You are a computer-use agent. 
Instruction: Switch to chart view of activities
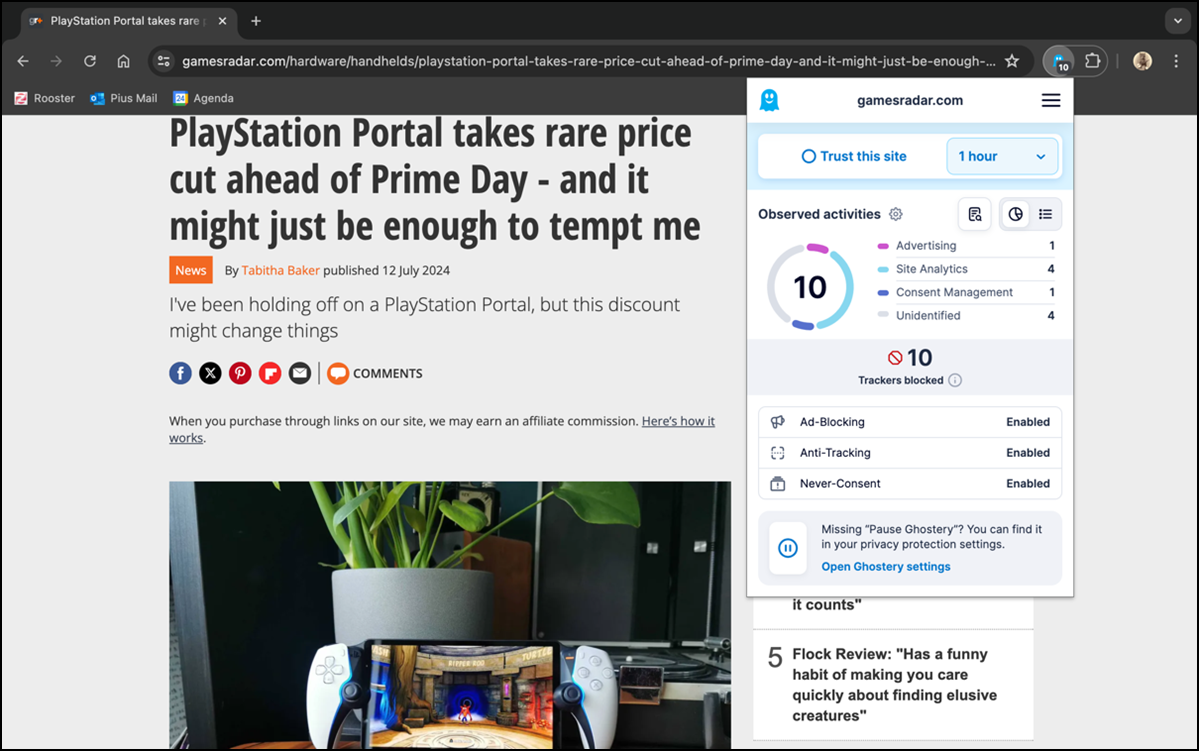[1015, 214]
